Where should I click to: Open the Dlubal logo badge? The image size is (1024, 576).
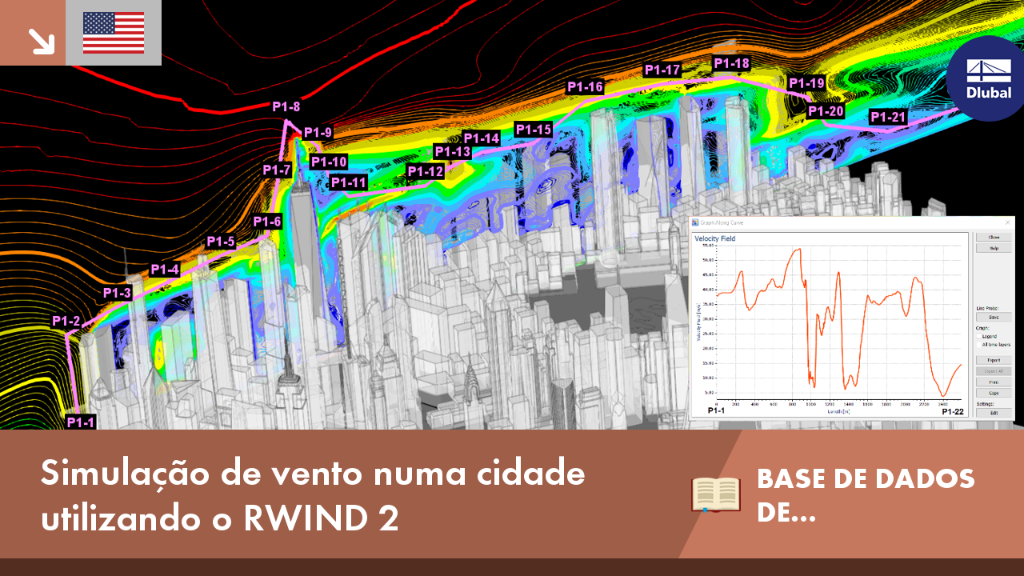coord(988,78)
